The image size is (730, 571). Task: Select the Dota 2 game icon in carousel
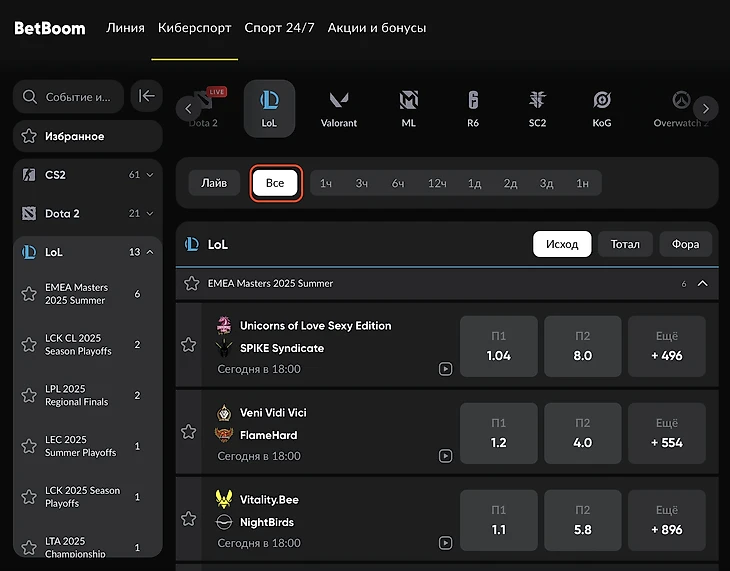click(203, 109)
